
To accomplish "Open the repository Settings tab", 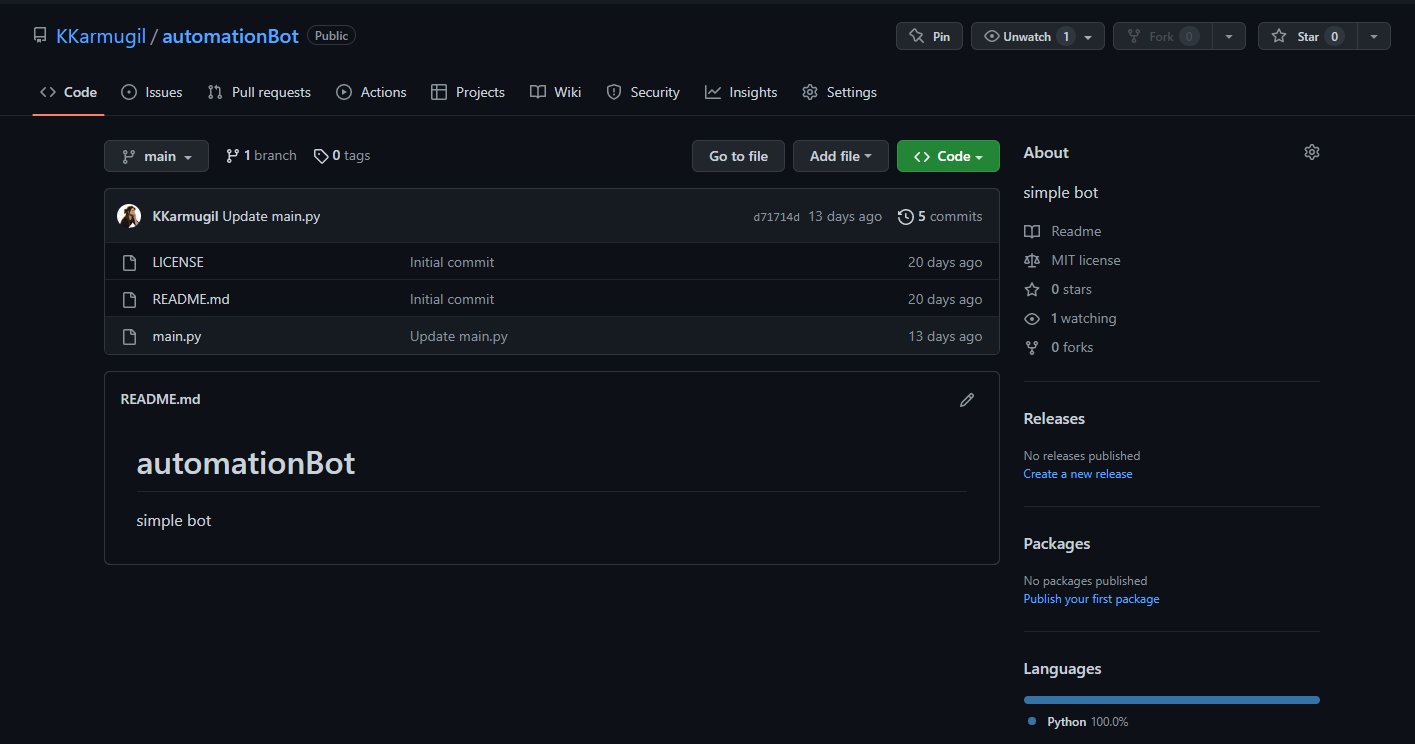I will coord(839,92).
